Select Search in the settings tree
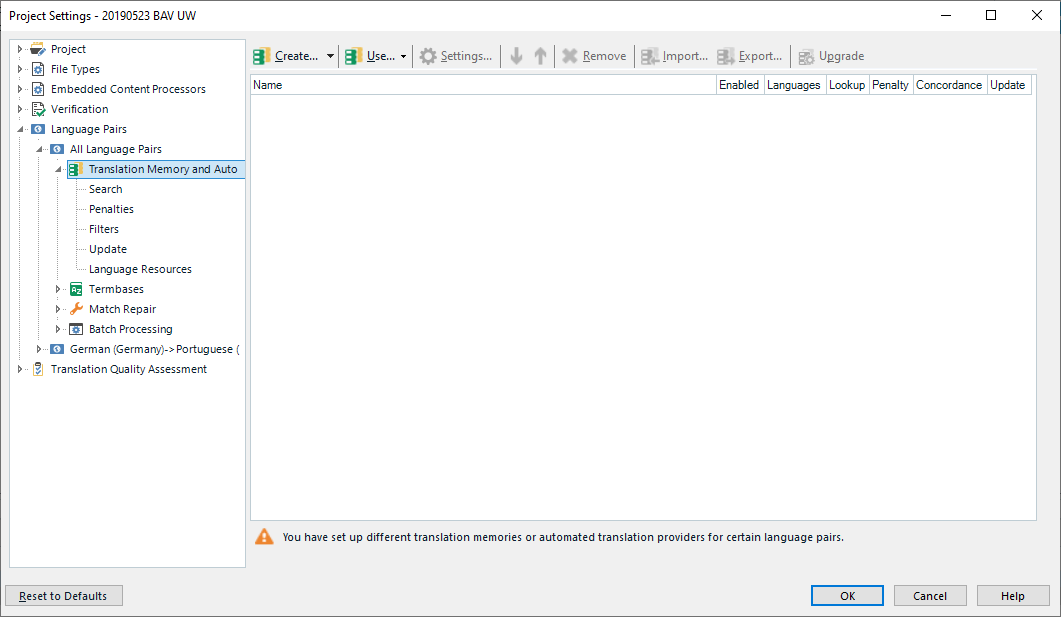This screenshot has width=1061, height=617. click(106, 189)
